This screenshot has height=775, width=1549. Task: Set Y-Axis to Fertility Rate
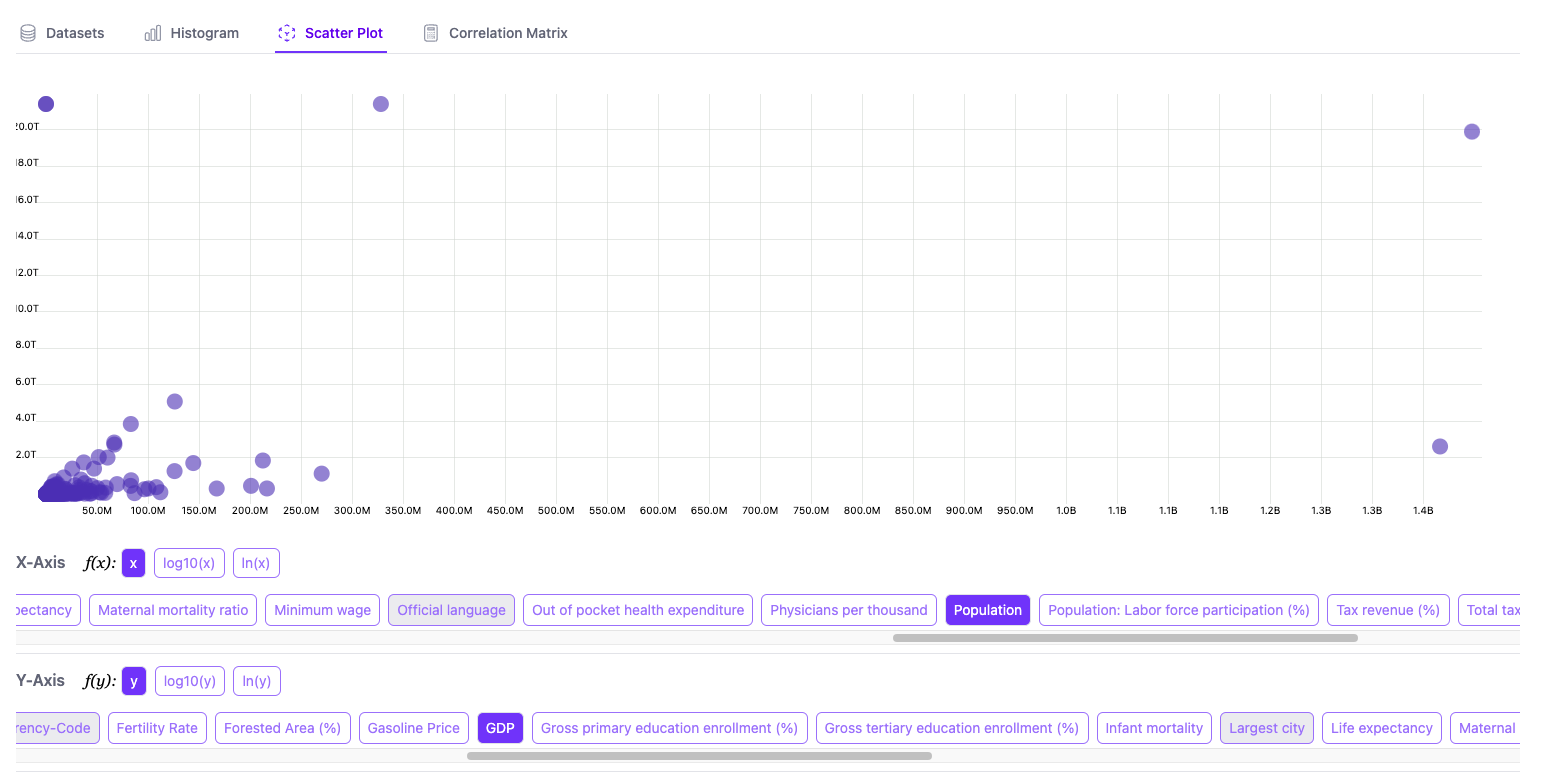[x=157, y=728]
